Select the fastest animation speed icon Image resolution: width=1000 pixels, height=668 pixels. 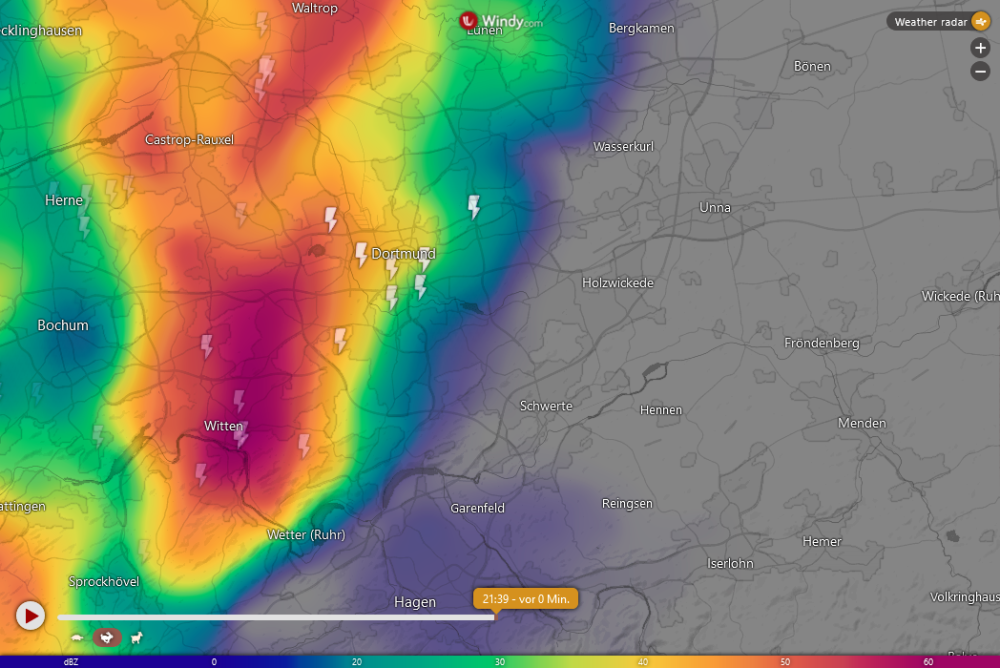pos(137,637)
